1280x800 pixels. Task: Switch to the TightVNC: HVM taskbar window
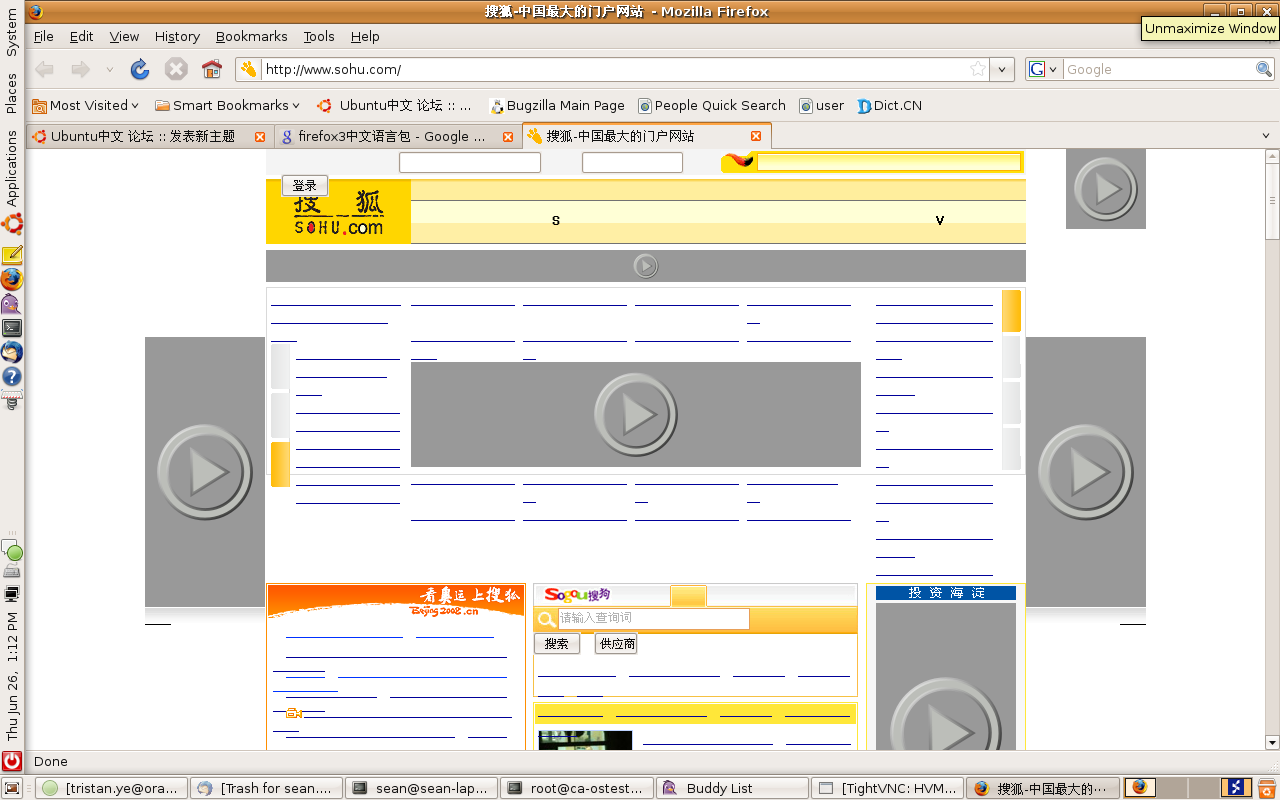tap(887, 788)
